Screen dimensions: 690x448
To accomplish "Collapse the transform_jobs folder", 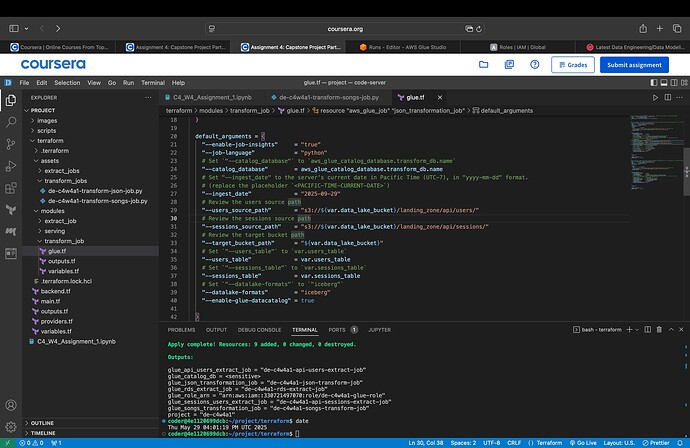I will (68, 181).
